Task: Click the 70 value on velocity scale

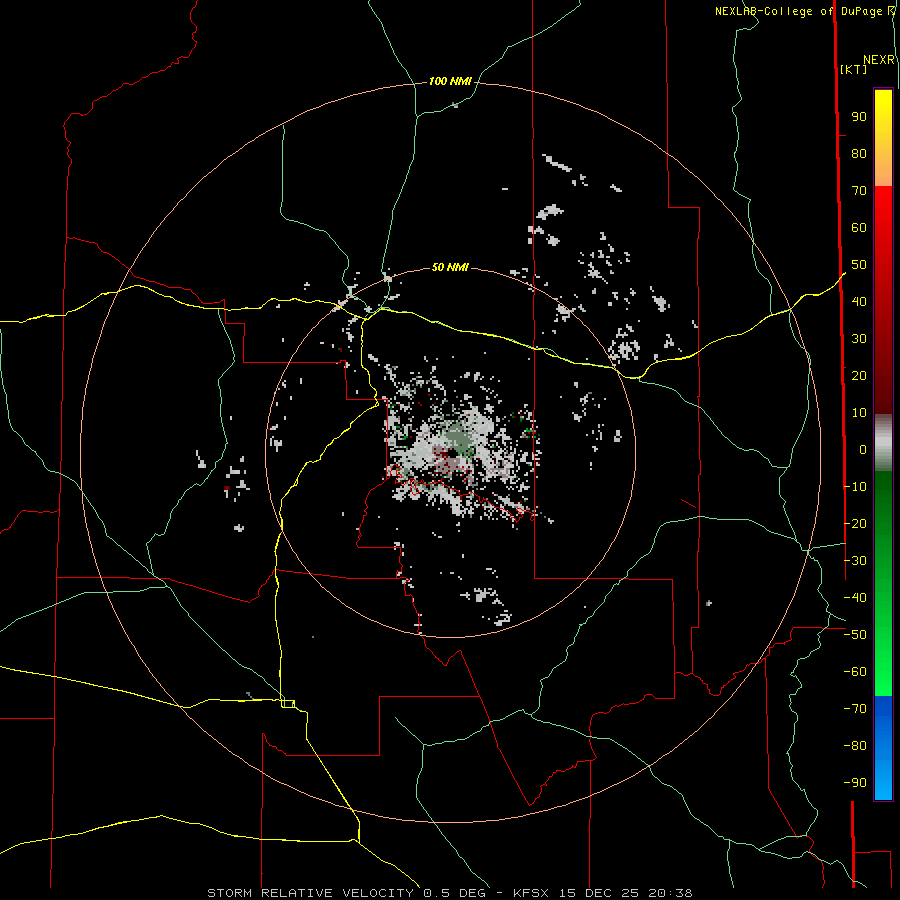Action: 859,191
